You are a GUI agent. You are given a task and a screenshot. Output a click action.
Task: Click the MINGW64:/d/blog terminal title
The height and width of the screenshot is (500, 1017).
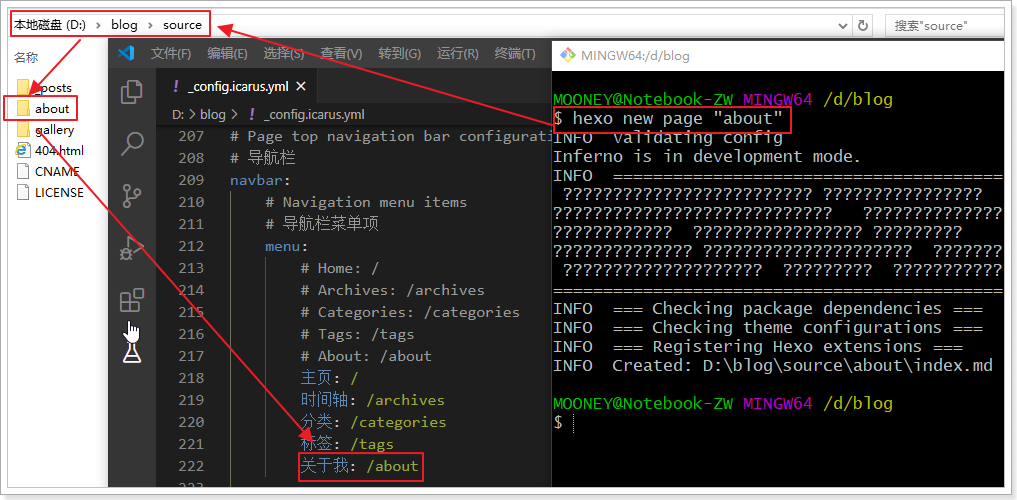pos(636,55)
